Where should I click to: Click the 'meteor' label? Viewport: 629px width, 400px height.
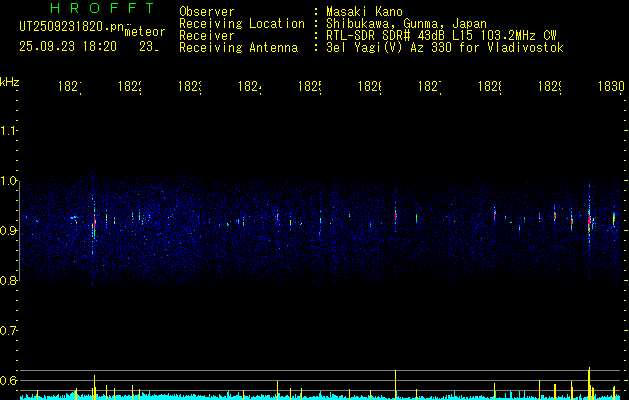(145, 32)
